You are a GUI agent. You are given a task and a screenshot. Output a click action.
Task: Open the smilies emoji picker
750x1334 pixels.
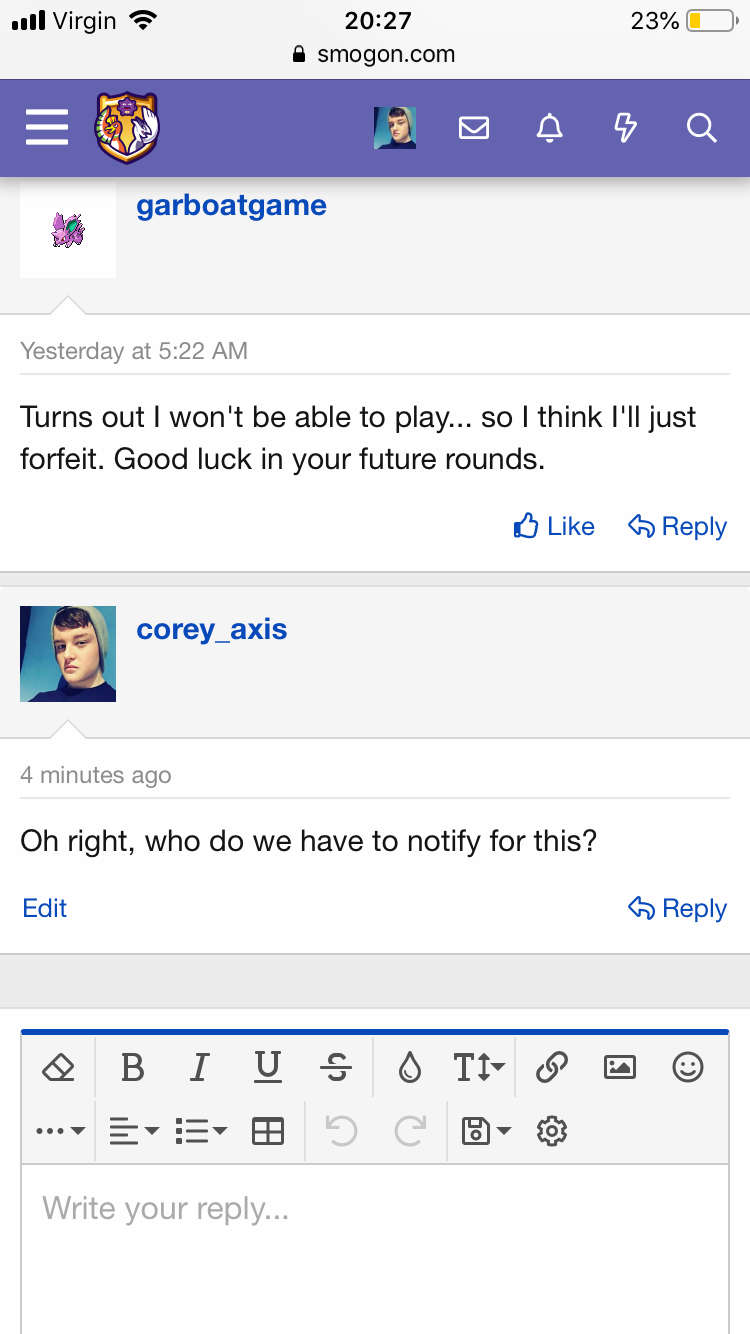click(688, 1068)
